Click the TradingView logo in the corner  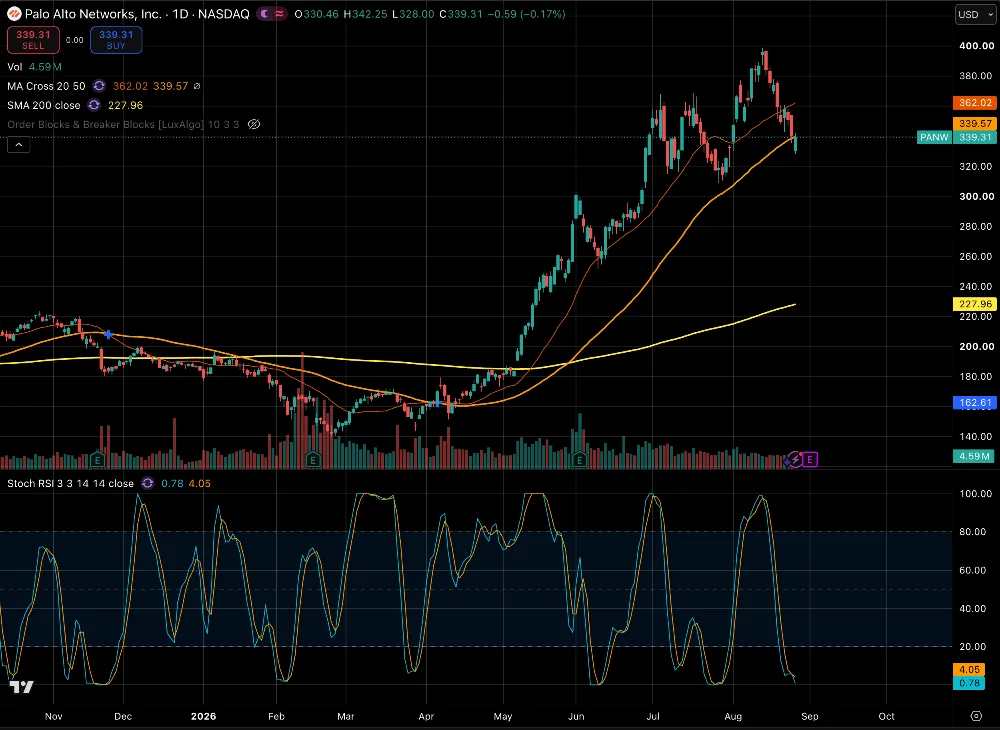[21, 687]
